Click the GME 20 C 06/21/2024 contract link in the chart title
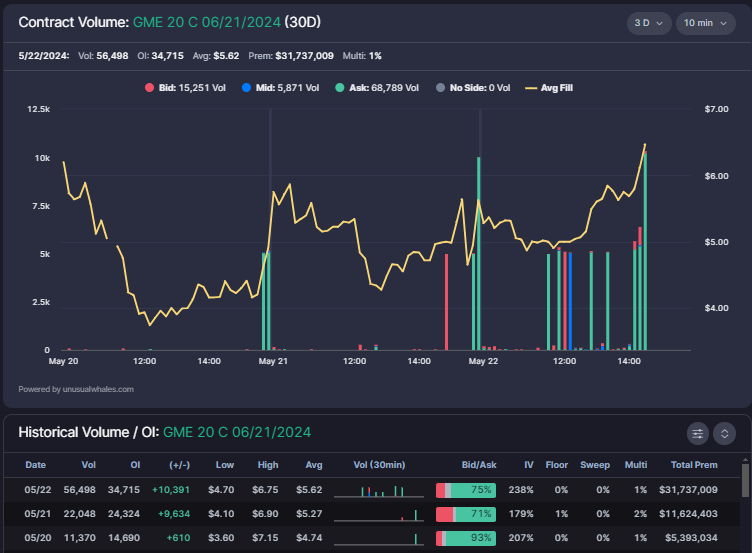Viewport: 752px width, 553px height. [x=207, y=22]
